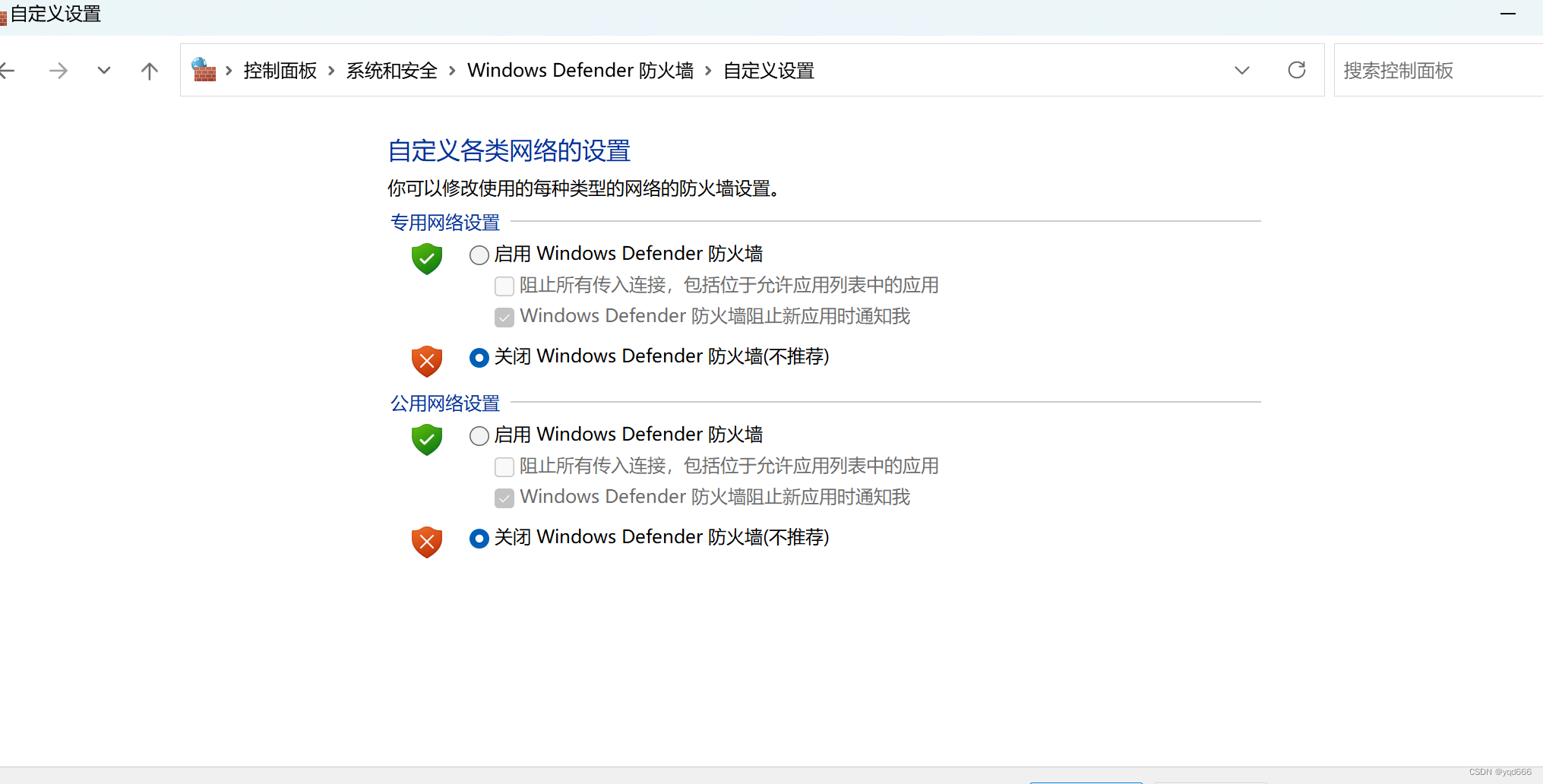Select 关闭 firewall radio for public network
The width and height of the screenshot is (1543, 784).
click(x=479, y=538)
